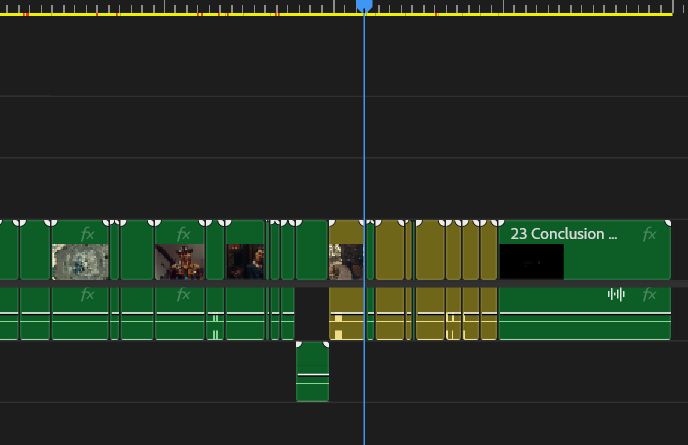This screenshot has height=445, width=688.
Task: Click the video fx badge above the ornate figure thumbnail
Action: [183, 234]
